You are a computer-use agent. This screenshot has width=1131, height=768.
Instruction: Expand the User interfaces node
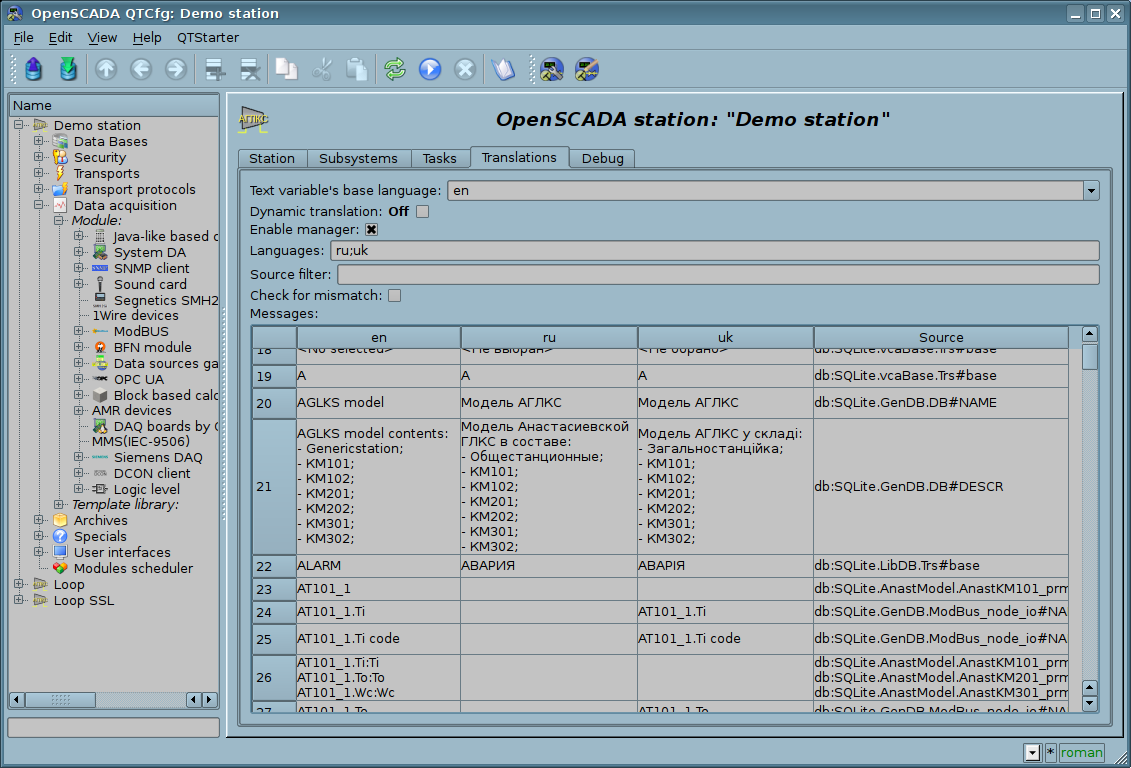(39, 552)
